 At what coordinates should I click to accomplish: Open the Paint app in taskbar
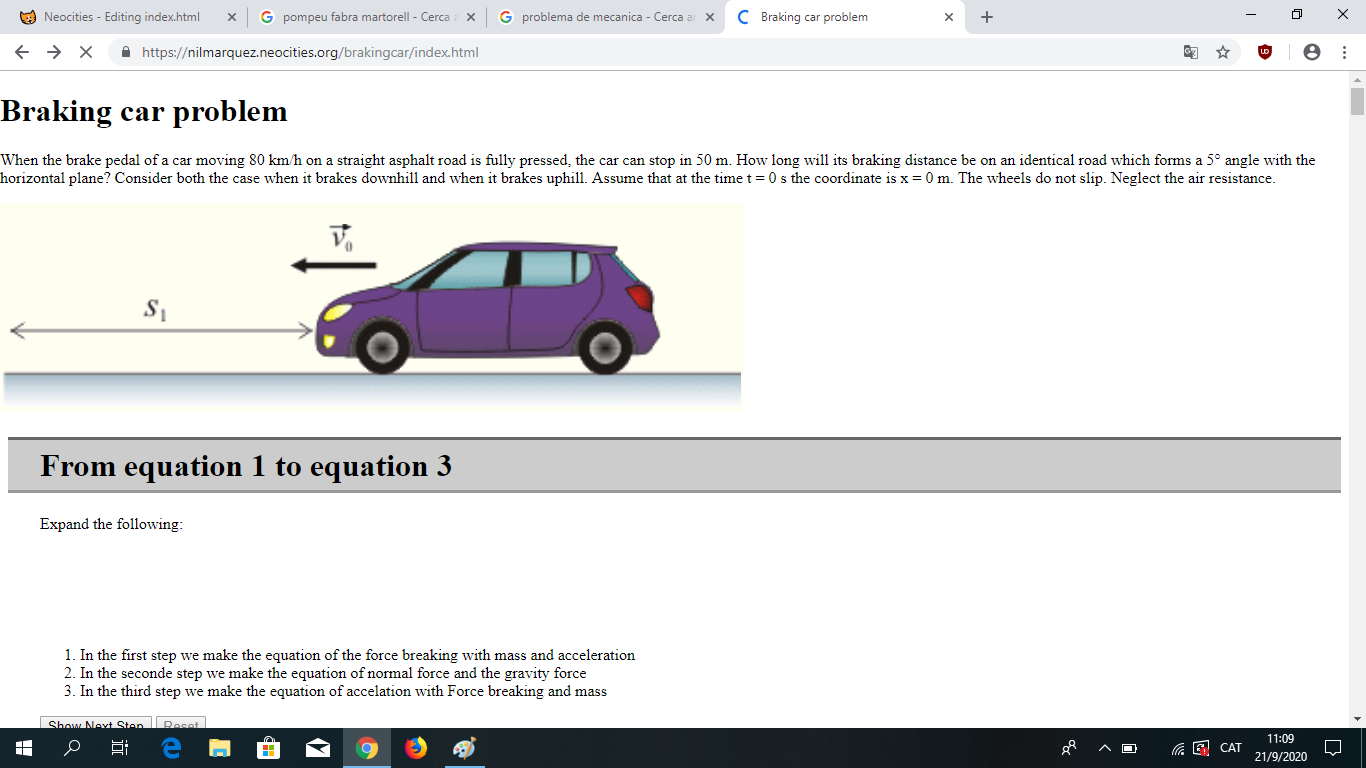(464, 748)
